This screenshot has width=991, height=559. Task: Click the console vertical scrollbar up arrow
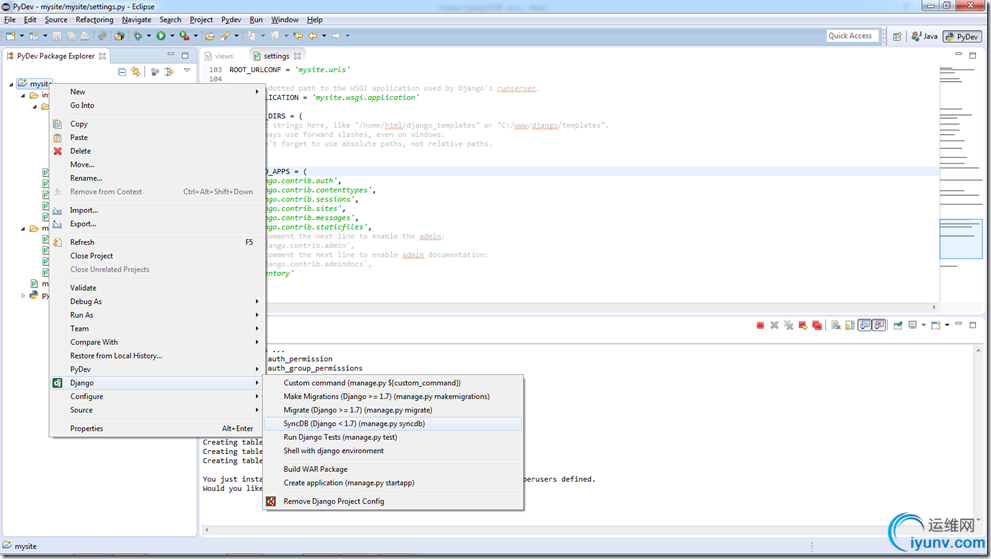[978, 350]
